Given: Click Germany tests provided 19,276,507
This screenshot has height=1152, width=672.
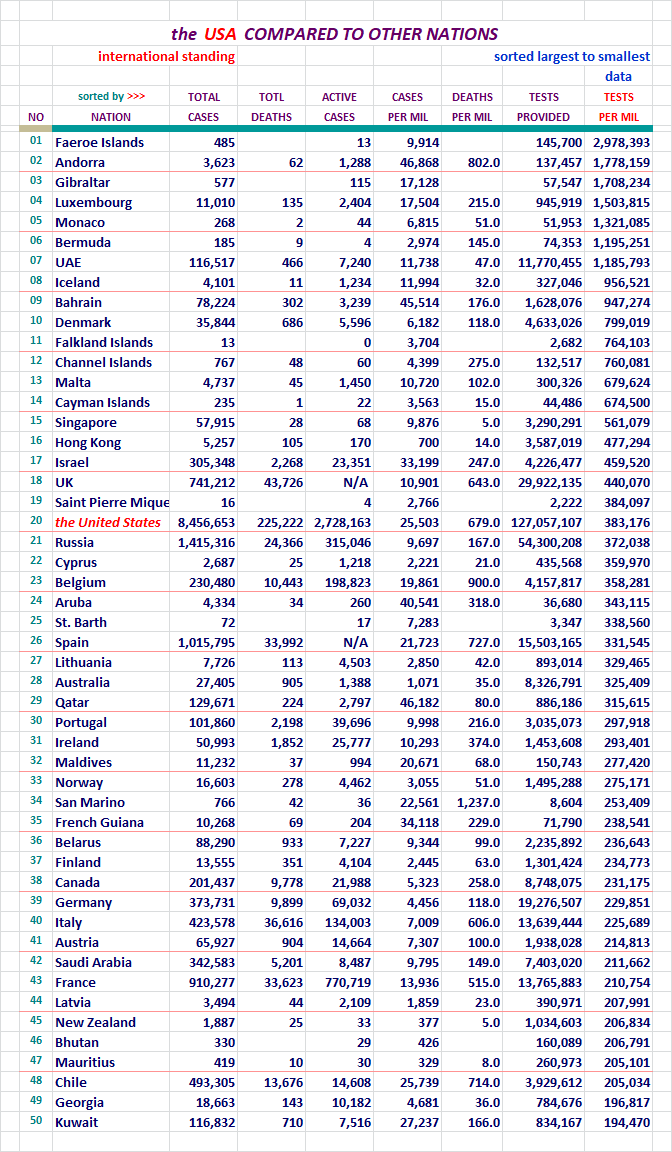Looking at the screenshot, I should [550, 902].
